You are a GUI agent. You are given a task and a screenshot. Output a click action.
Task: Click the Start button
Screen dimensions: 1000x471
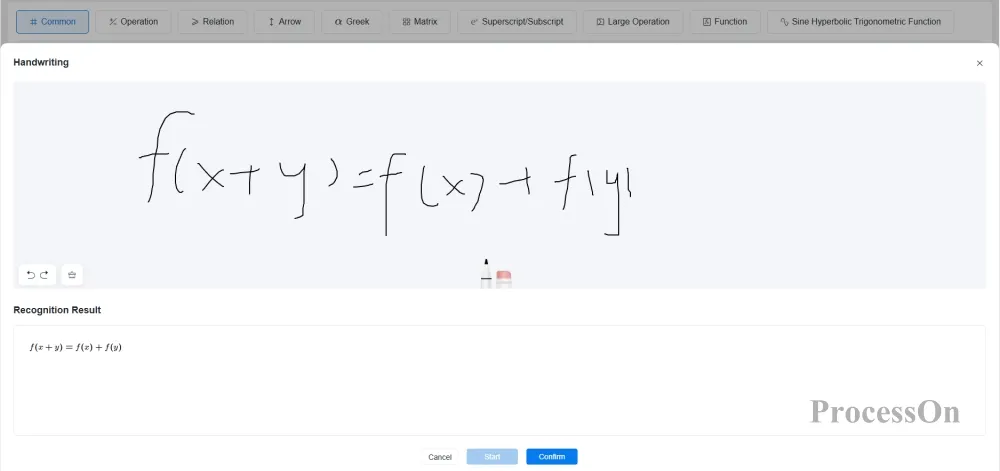(492, 457)
